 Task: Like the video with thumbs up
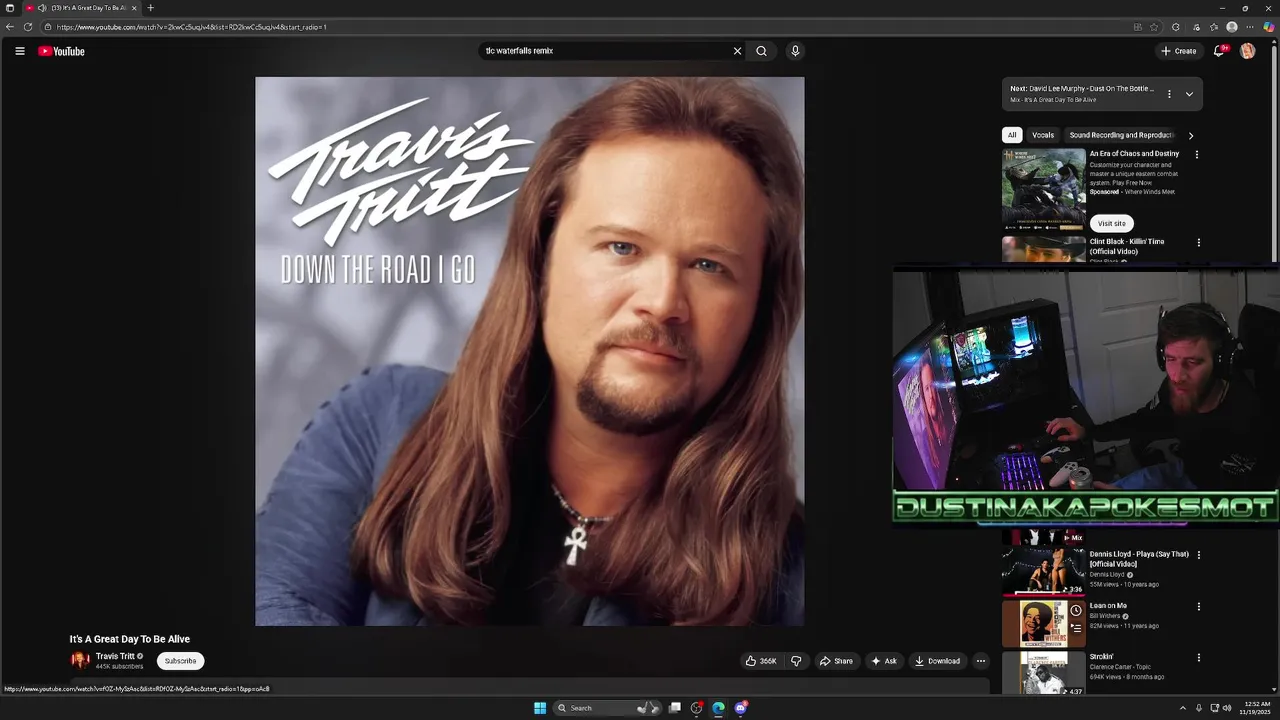761,661
